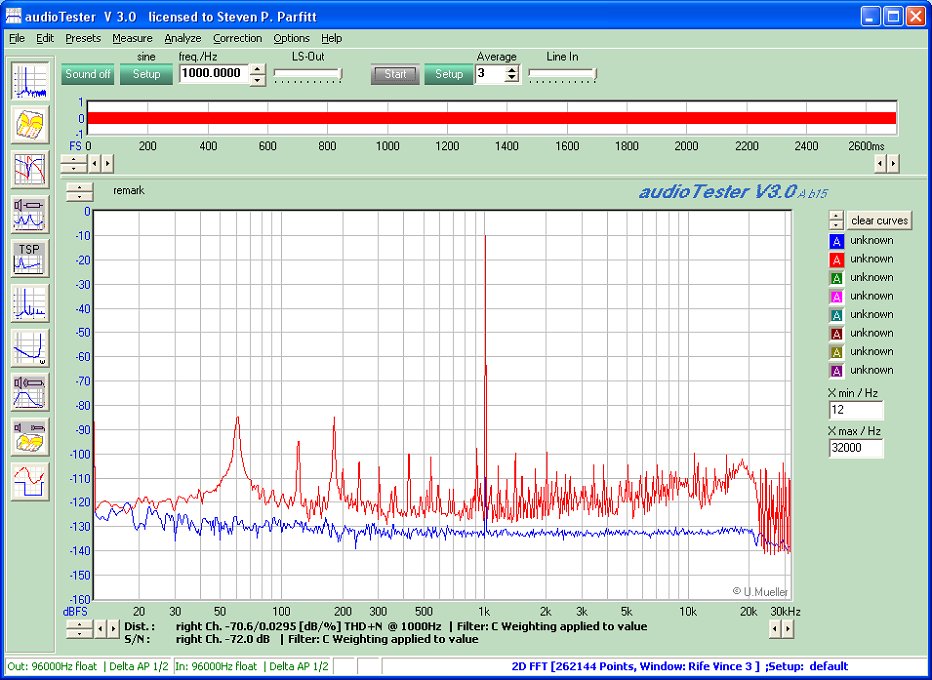
Task: Open the speaker waterfall measurement icon
Action: tap(30, 437)
